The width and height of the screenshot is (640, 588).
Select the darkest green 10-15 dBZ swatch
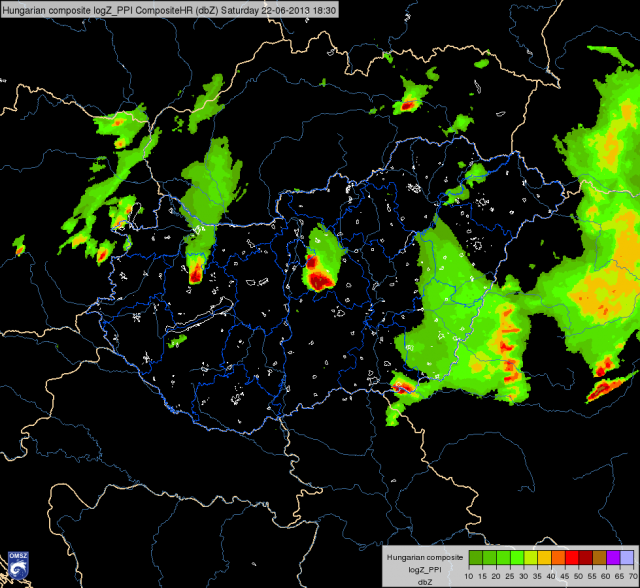(x=476, y=557)
